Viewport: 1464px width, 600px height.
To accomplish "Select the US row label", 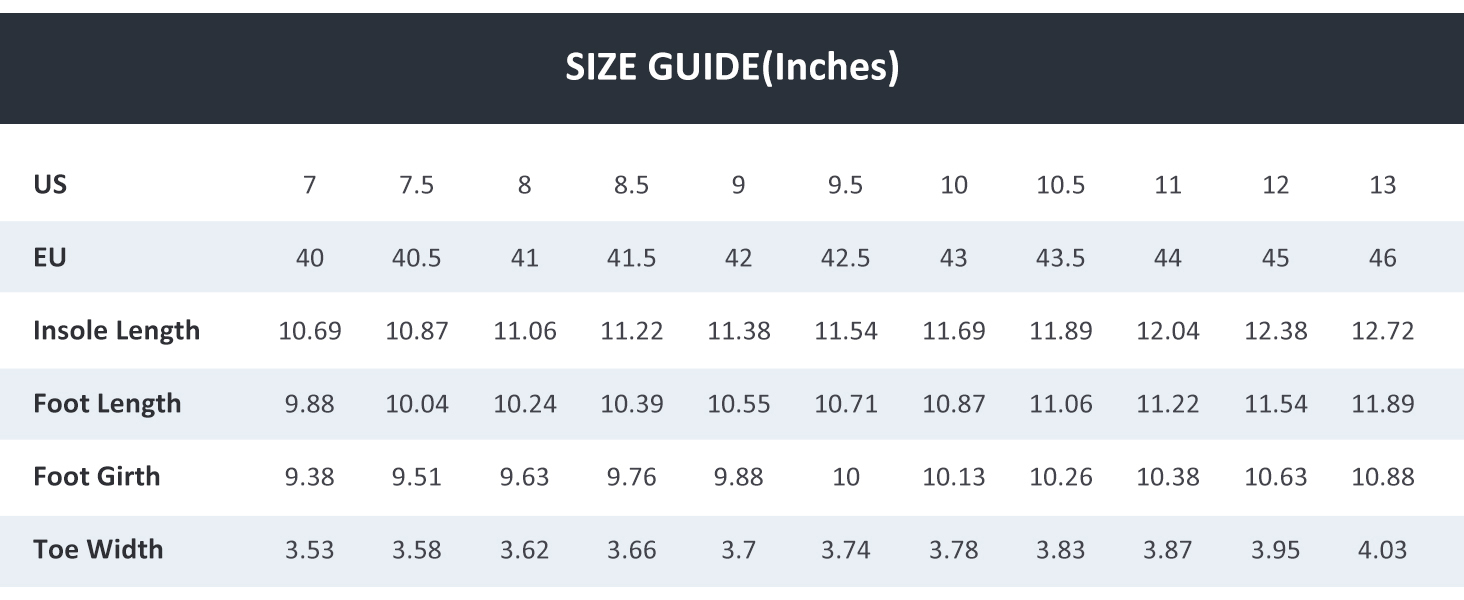I will [50, 185].
